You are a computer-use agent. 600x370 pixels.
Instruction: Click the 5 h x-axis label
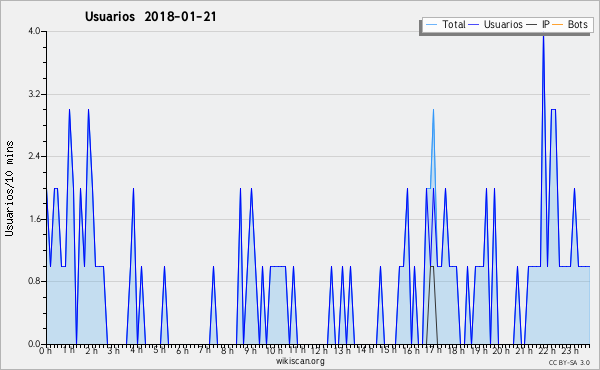click(x=159, y=350)
